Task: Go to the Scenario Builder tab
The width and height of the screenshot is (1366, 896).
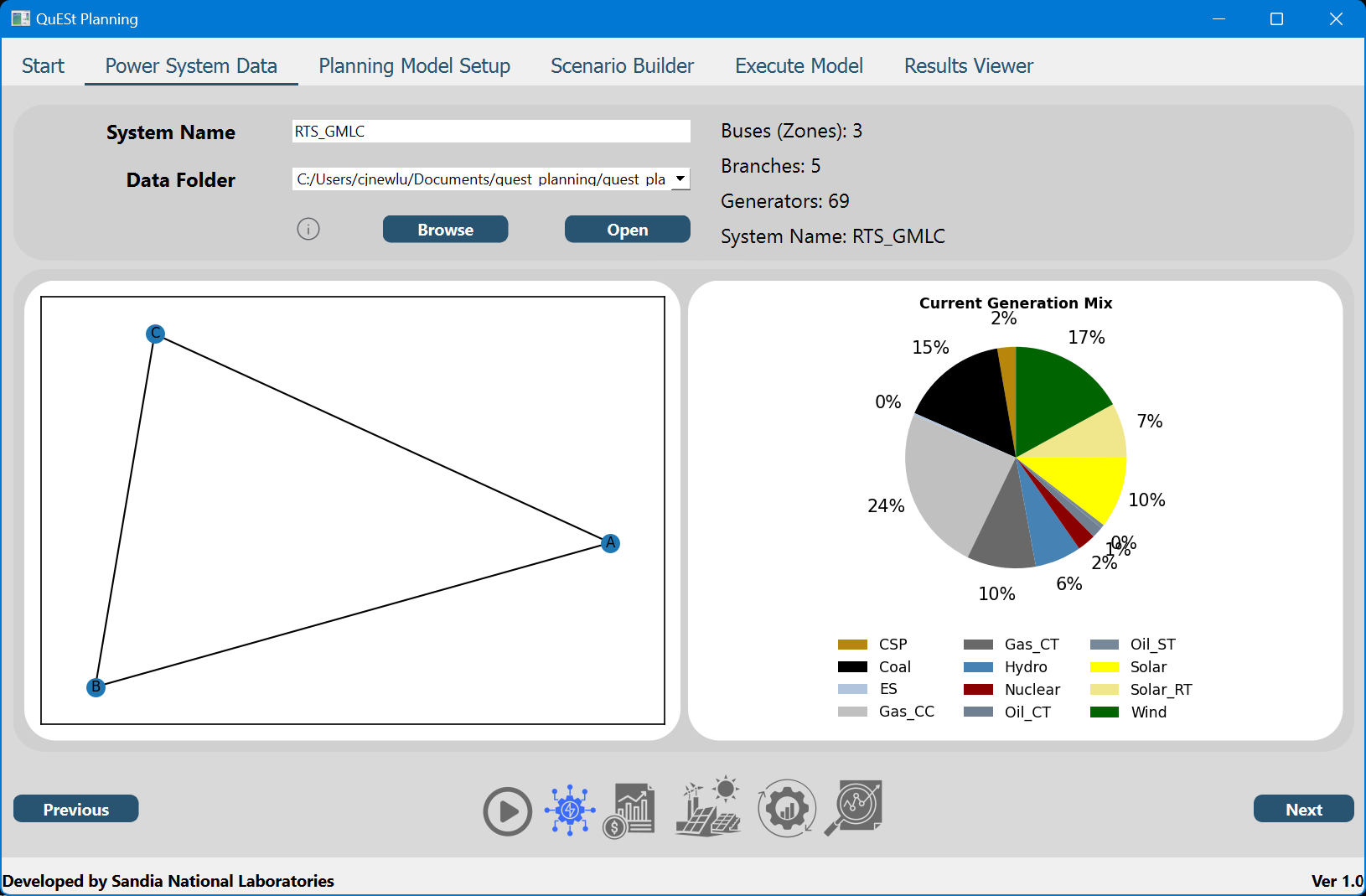Action: tap(622, 65)
